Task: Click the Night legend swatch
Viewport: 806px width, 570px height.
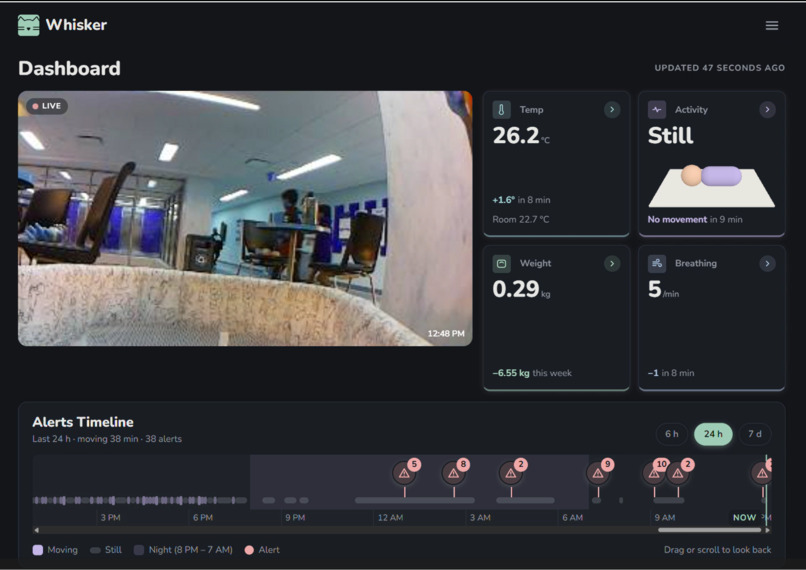Action: (x=138, y=550)
